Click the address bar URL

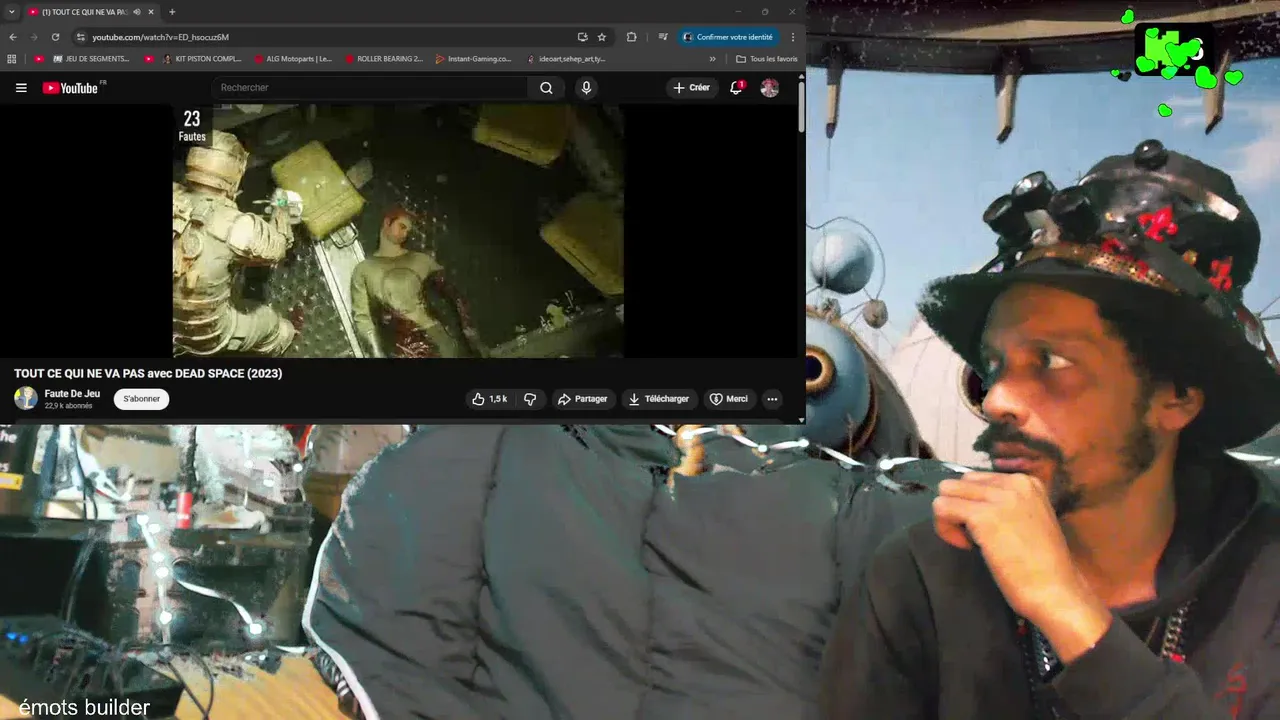[x=160, y=37]
